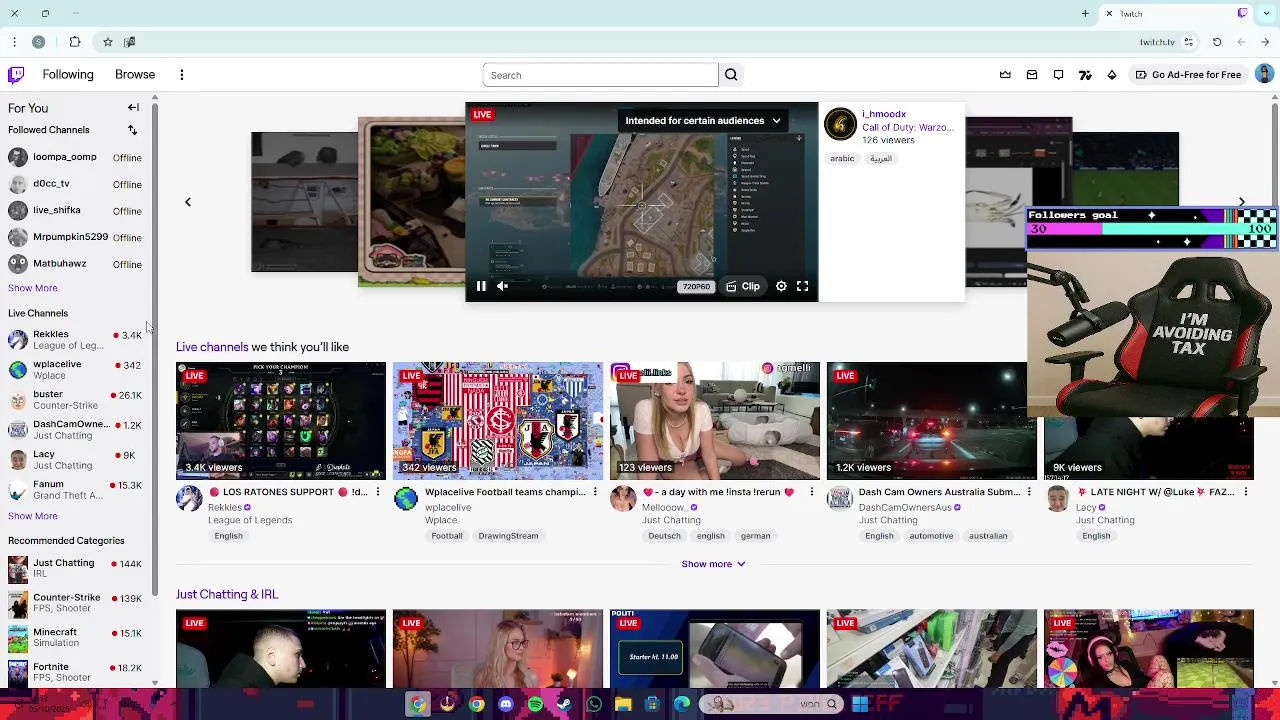The image size is (1280, 720).
Task: Reload the page in the browser
Action: pyautogui.click(x=1217, y=42)
